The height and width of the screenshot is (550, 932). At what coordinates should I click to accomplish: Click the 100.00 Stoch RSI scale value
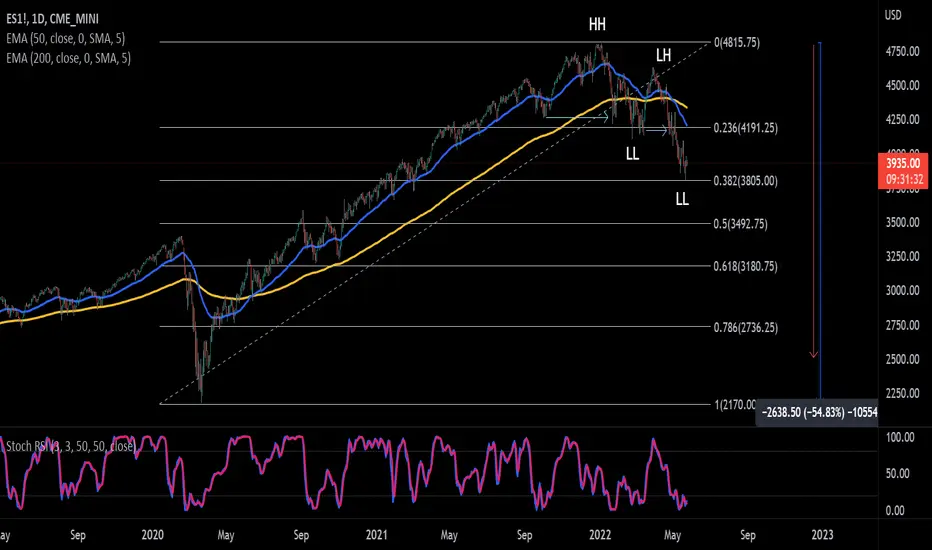pyautogui.click(x=900, y=438)
